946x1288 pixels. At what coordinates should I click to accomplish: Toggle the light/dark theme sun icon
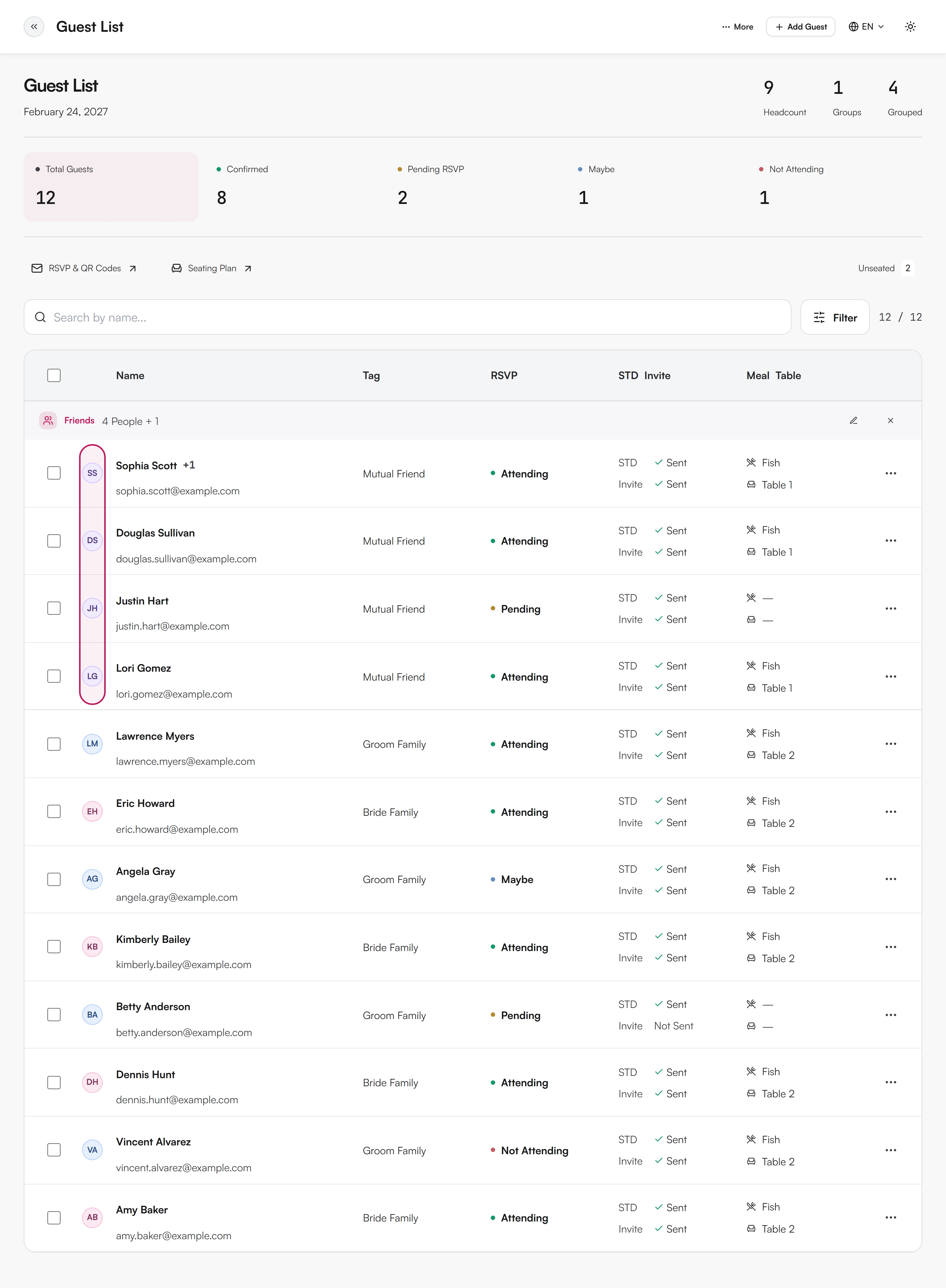pyautogui.click(x=910, y=26)
